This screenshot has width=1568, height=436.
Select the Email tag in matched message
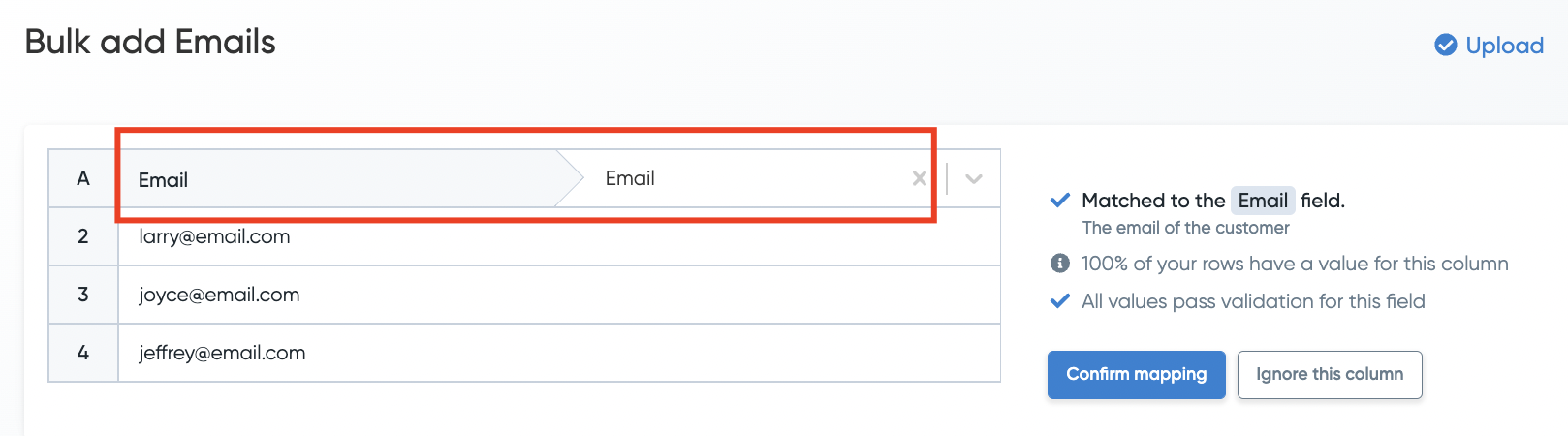tap(1263, 201)
